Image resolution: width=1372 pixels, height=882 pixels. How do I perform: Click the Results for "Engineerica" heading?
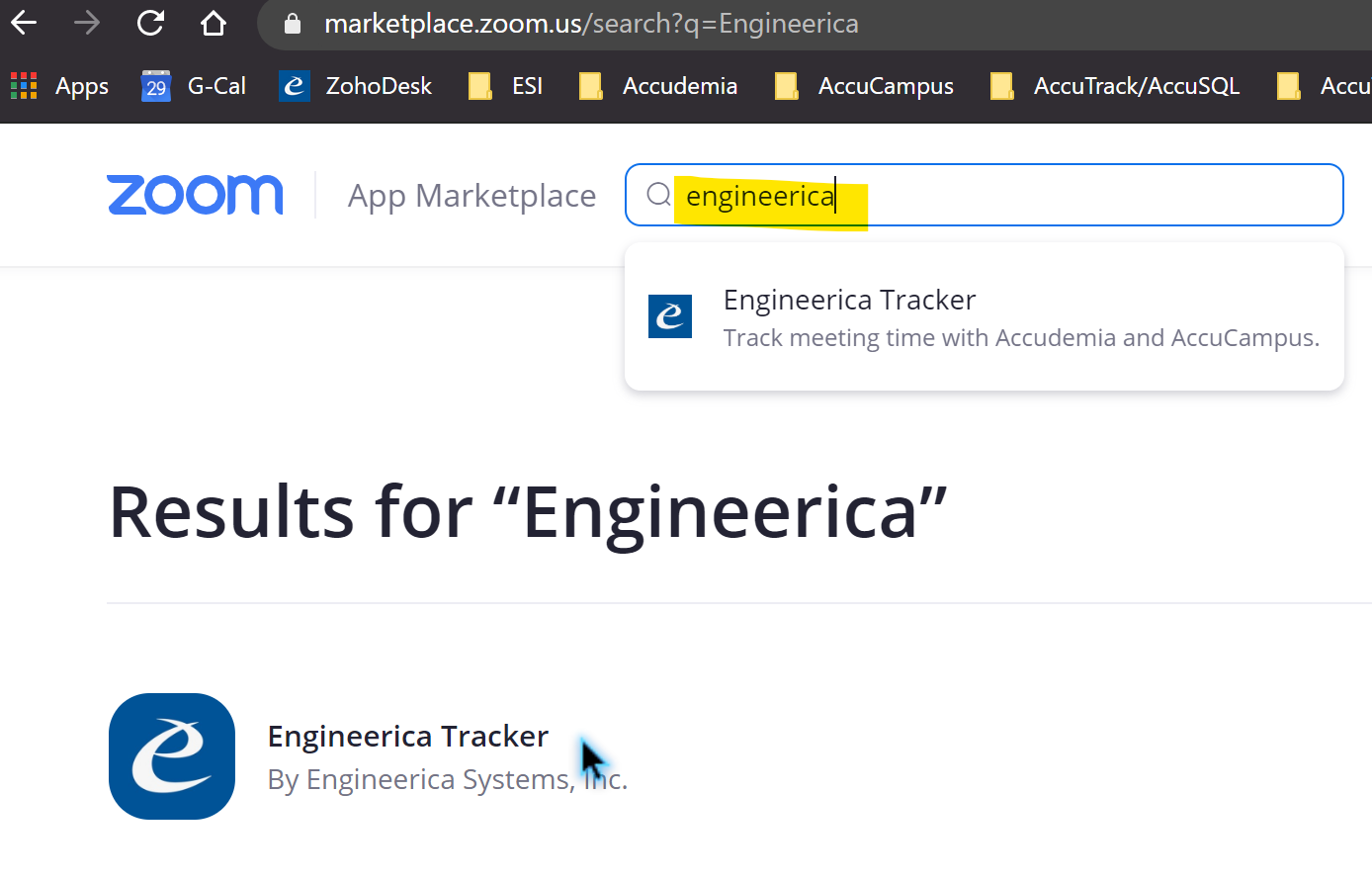point(528,512)
